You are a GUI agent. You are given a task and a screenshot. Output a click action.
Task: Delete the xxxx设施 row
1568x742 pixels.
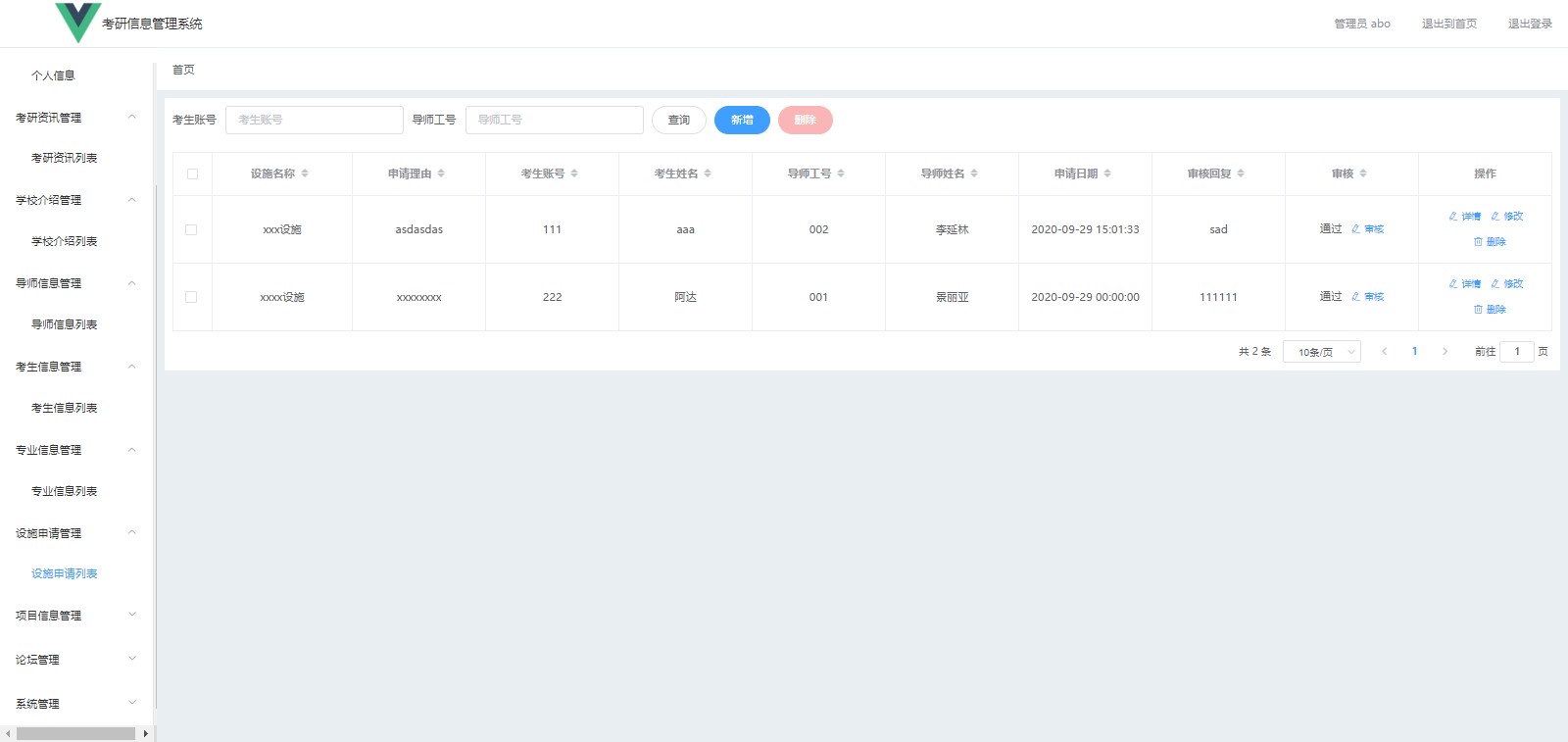(x=1490, y=310)
